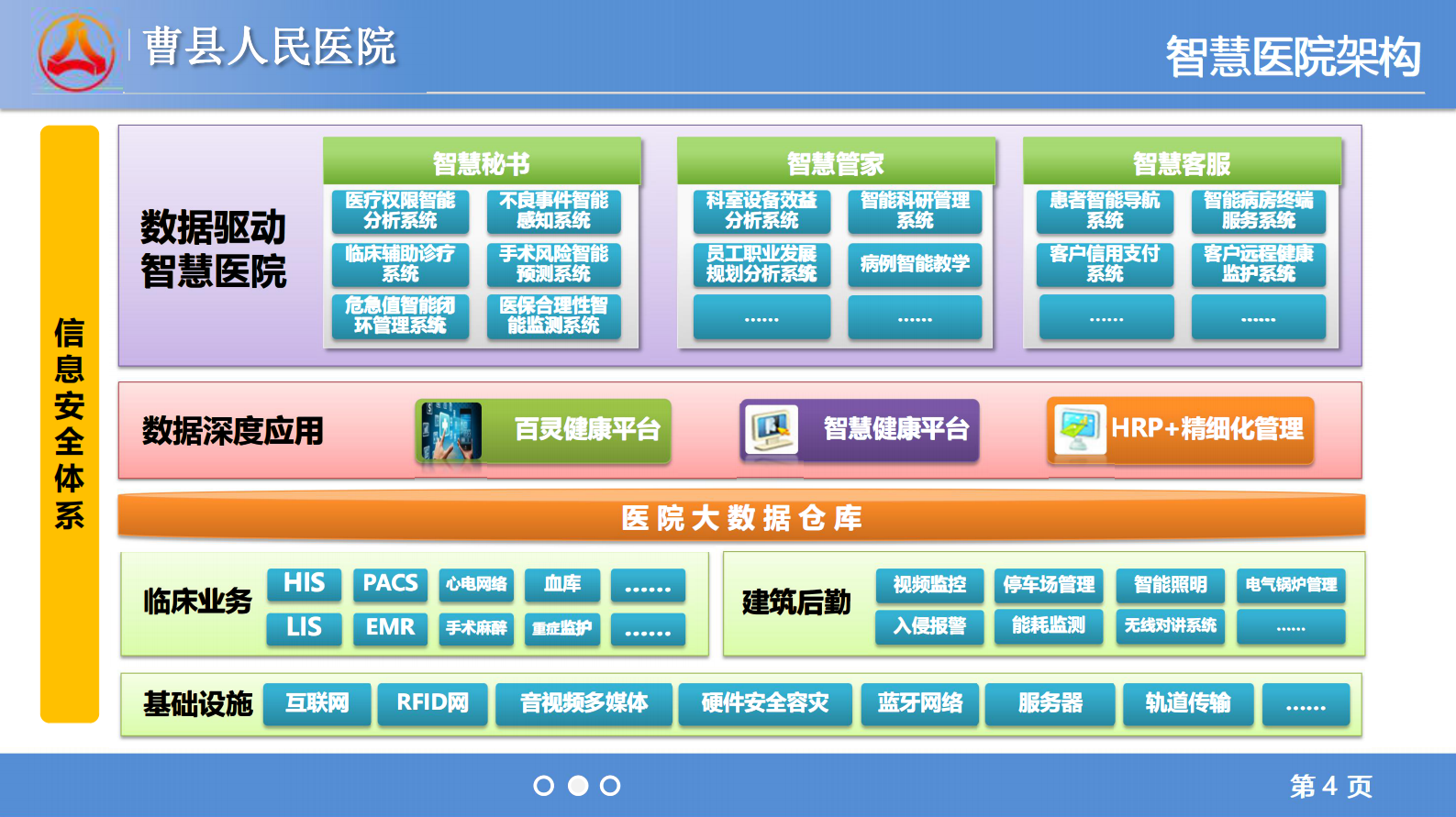The image size is (1456, 817).
Task: Click the HRP+精细化管理 monitor icon
Action: (1080, 429)
